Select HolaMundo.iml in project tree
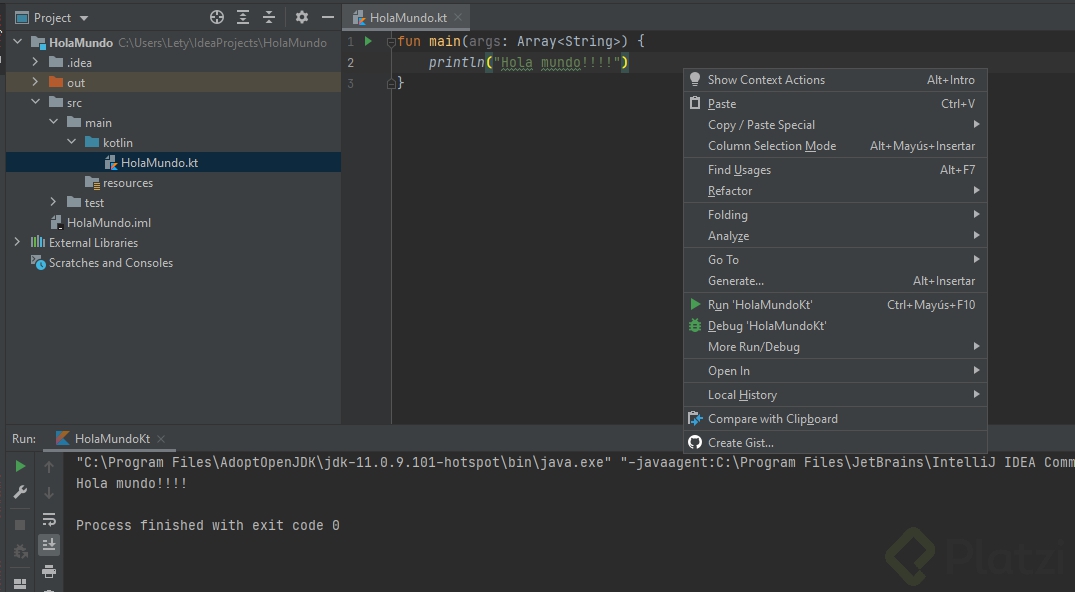The width and height of the screenshot is (1075, 592). [109, 223]
